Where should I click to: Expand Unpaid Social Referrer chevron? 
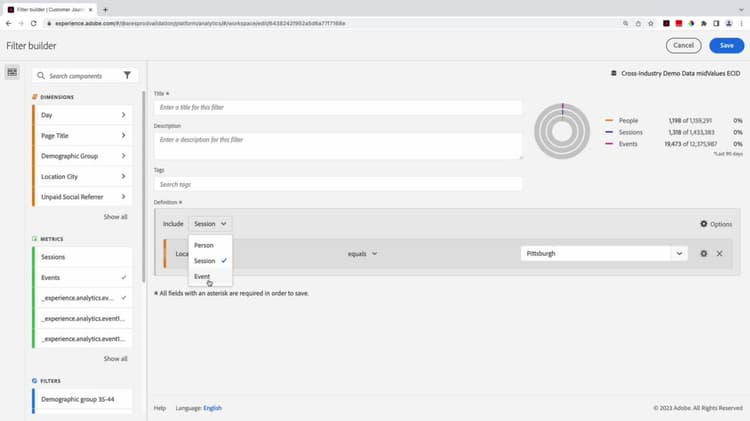tap(123, 197)
